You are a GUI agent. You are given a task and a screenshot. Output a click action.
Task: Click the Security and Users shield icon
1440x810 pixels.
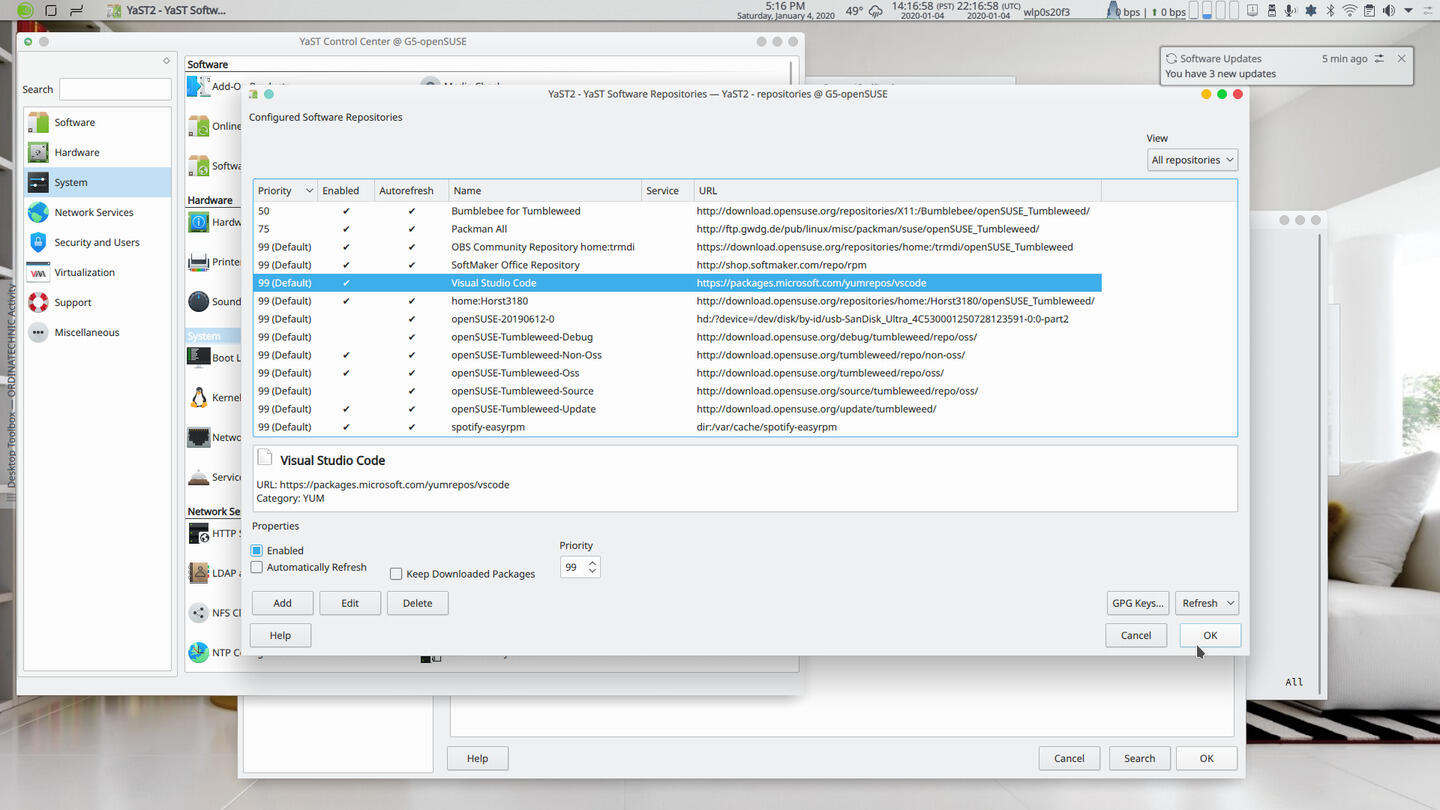pos(38,242)
